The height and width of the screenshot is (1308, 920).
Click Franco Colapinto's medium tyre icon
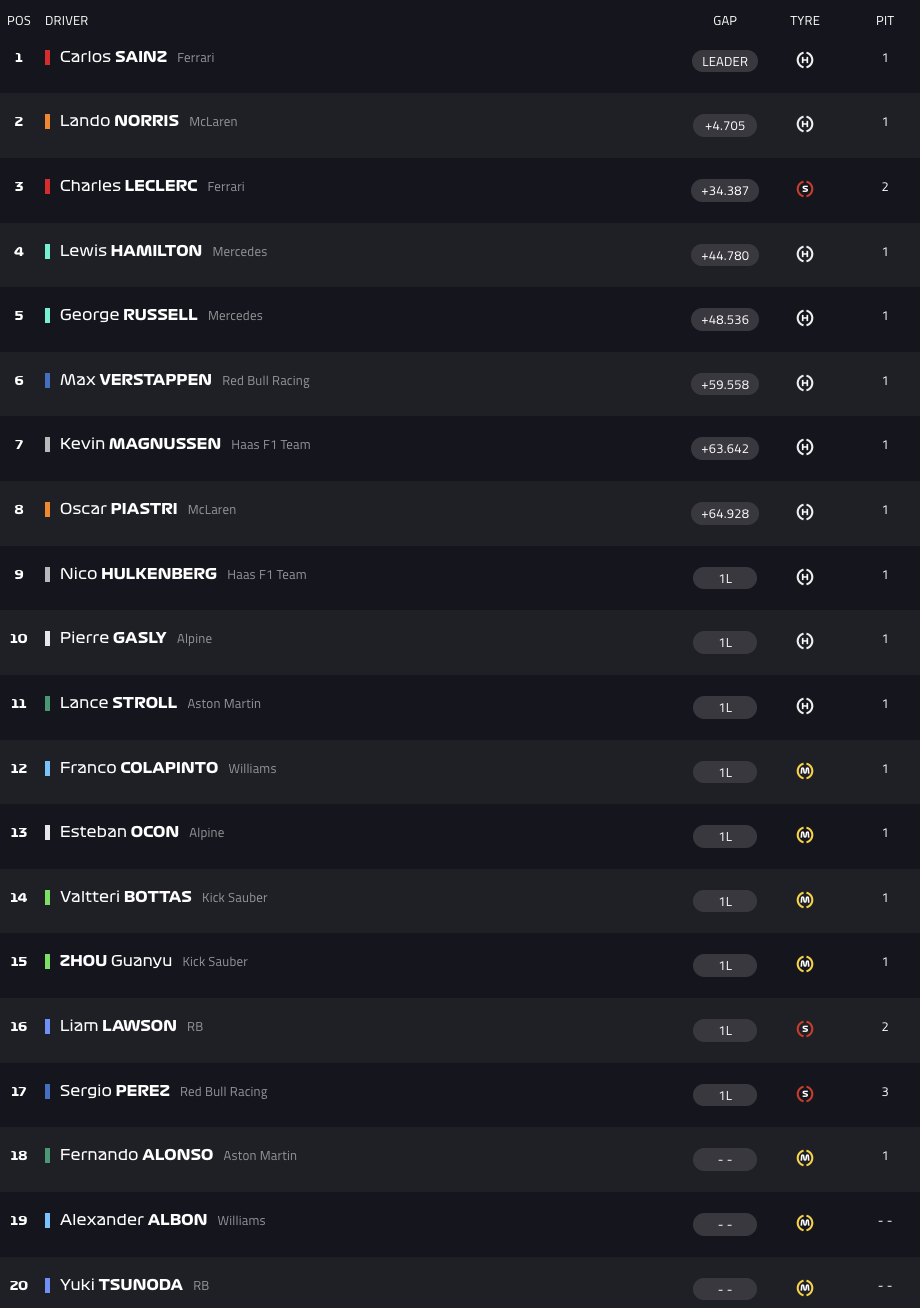pyautogui.click(x=805, y=771)
